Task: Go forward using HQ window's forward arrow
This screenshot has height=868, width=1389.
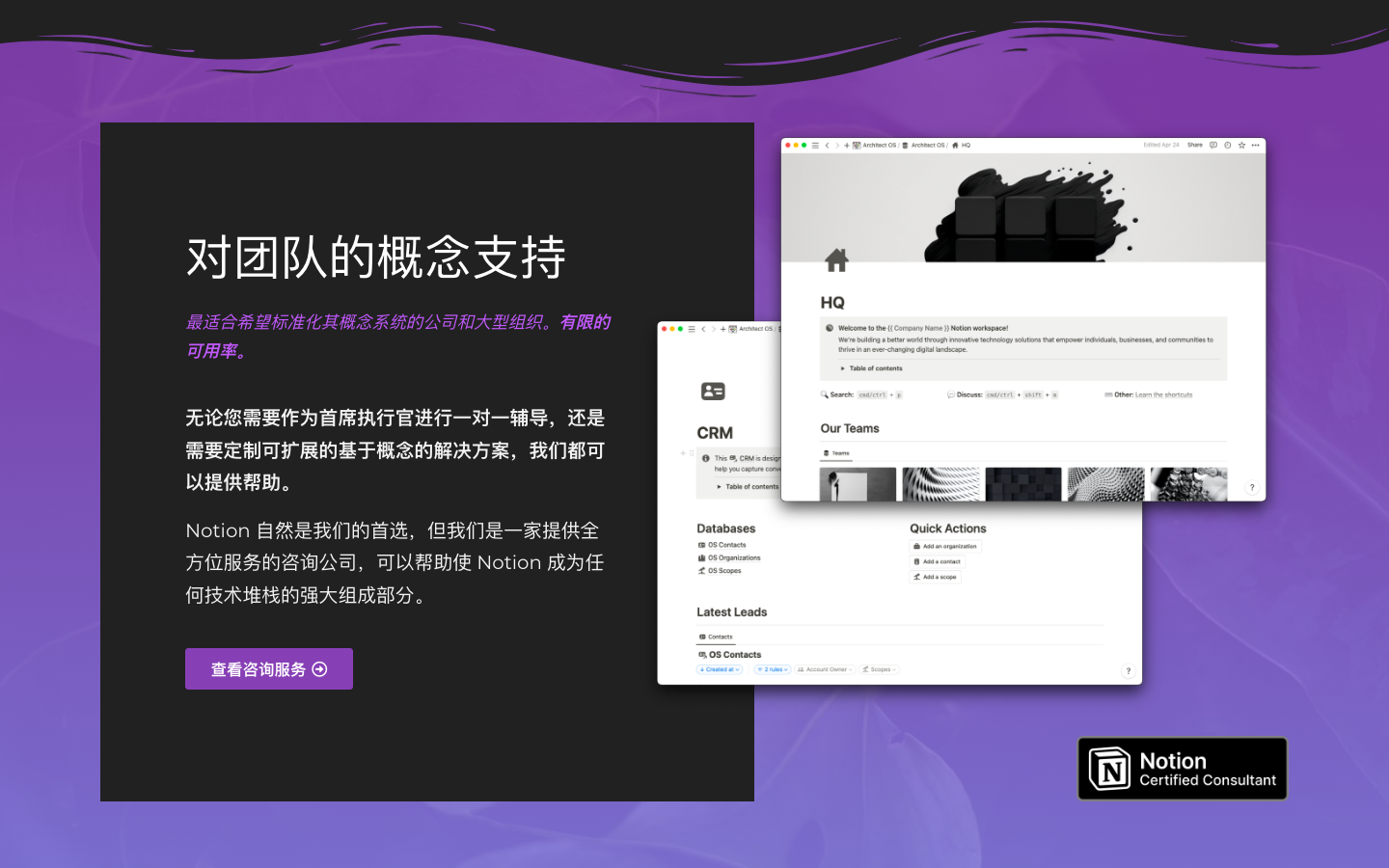Action: (x=837, y=145)
